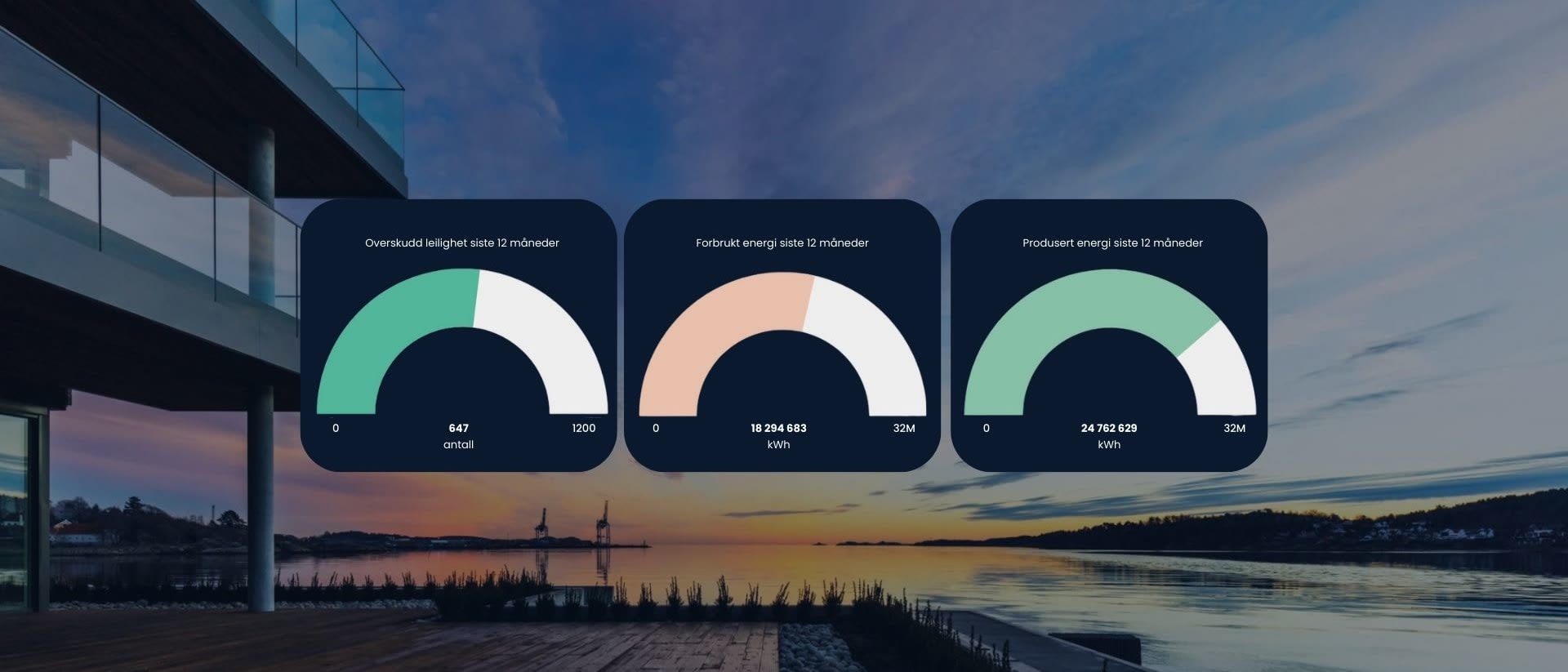The image size is (1568, 672).
Task: Click the title 'Overskudd leilighet siste 12 måneder'
Action: [x=461, y=243]
